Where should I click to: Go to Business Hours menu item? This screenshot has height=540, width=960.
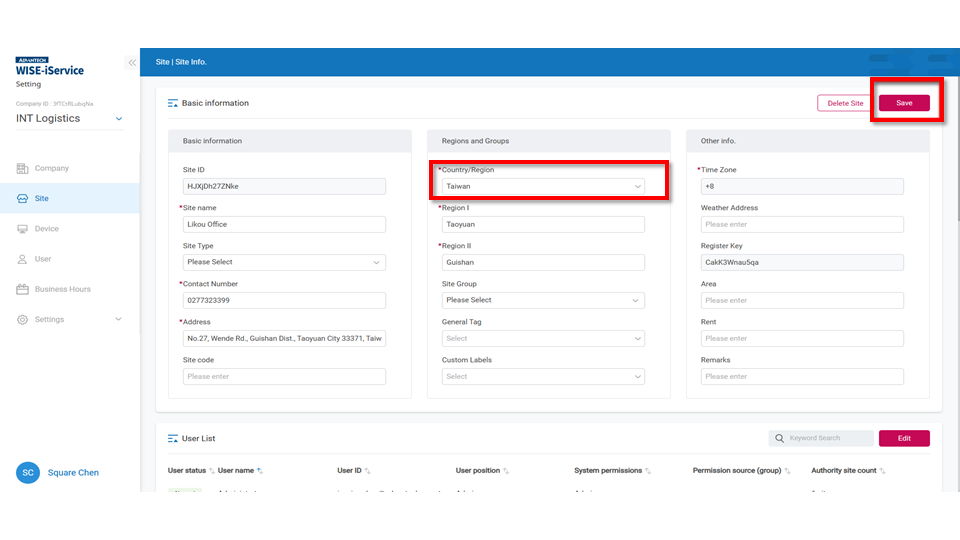62,289
